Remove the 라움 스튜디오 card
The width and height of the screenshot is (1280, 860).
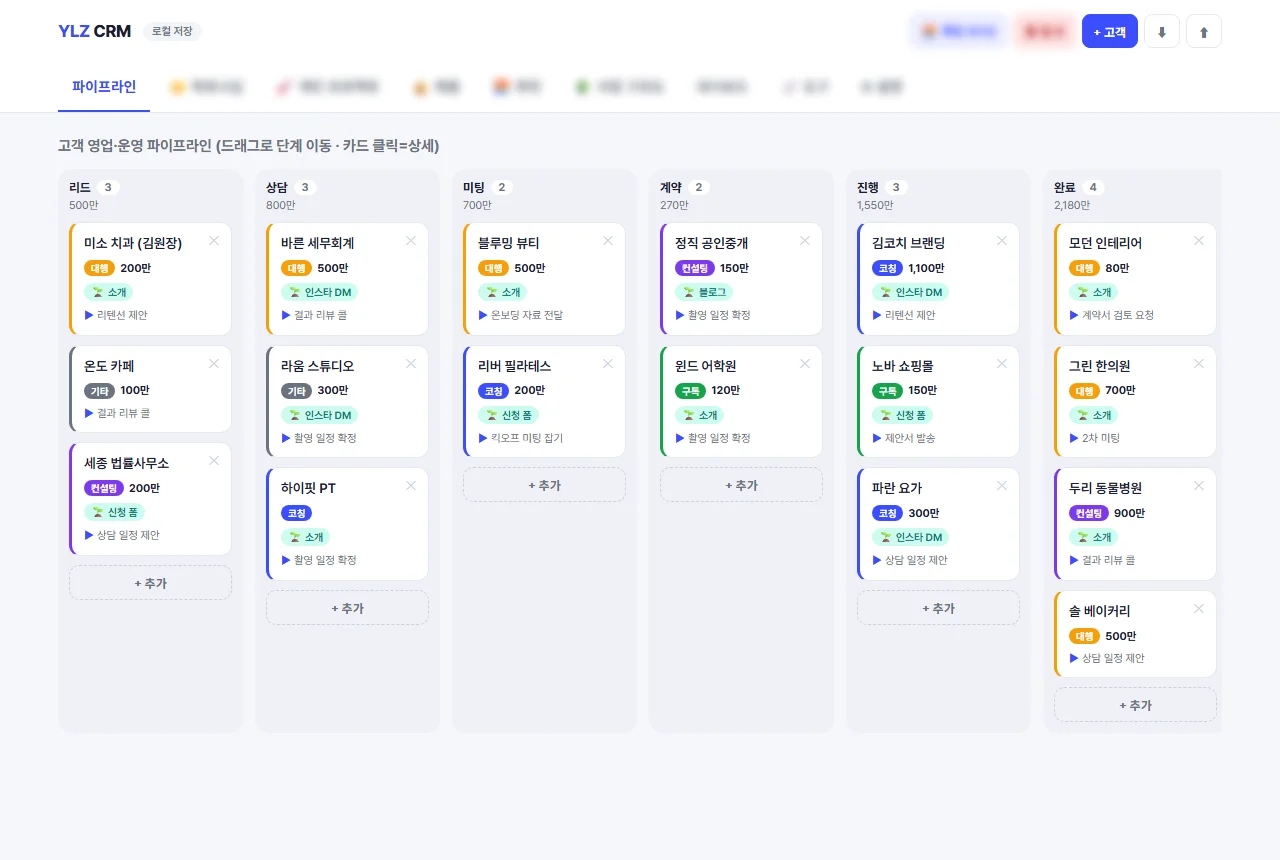pos(411,364)
